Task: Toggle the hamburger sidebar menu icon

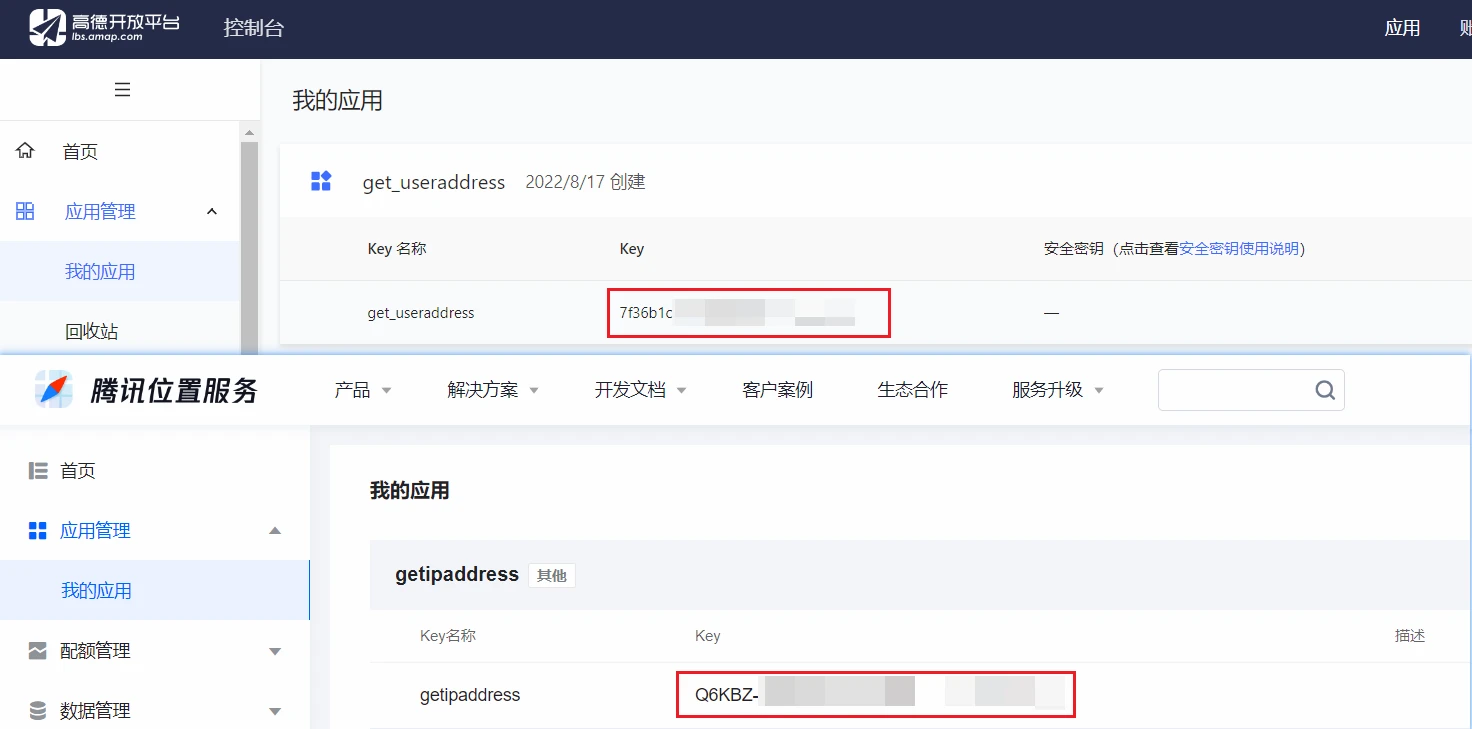Action: 122,90
